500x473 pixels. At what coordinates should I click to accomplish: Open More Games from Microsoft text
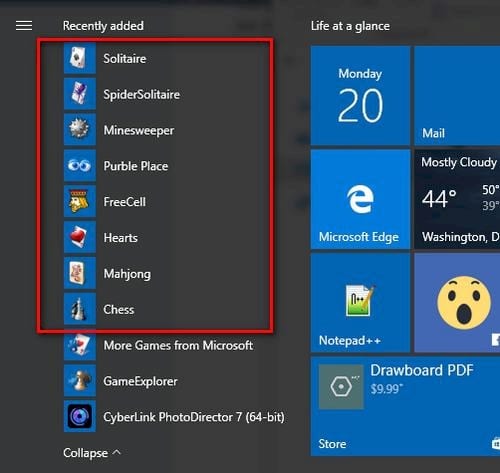[x=178, y=345]
